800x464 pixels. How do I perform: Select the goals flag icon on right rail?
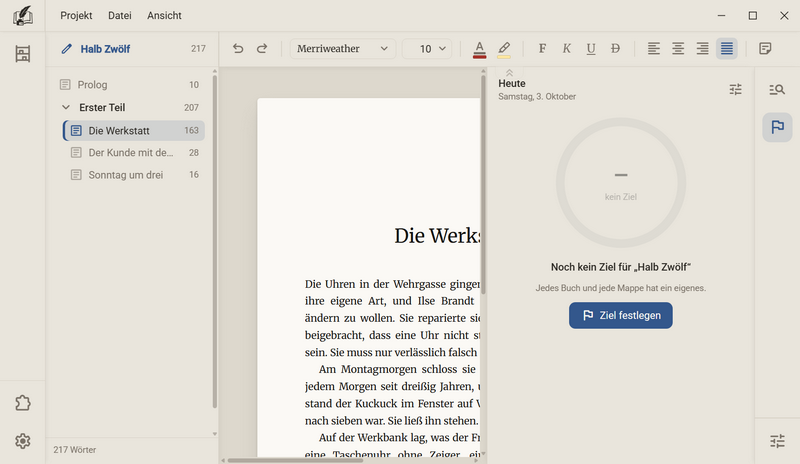777,127
